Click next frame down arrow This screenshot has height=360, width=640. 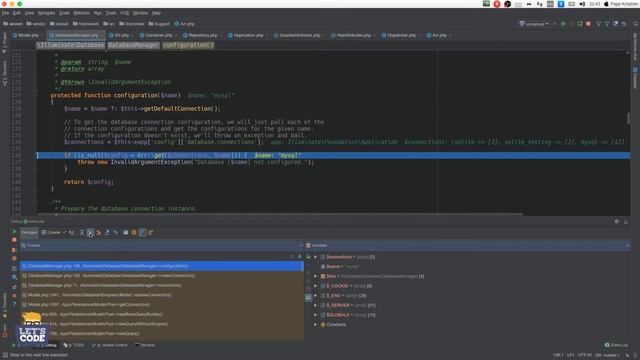click(x=299, y=257)
